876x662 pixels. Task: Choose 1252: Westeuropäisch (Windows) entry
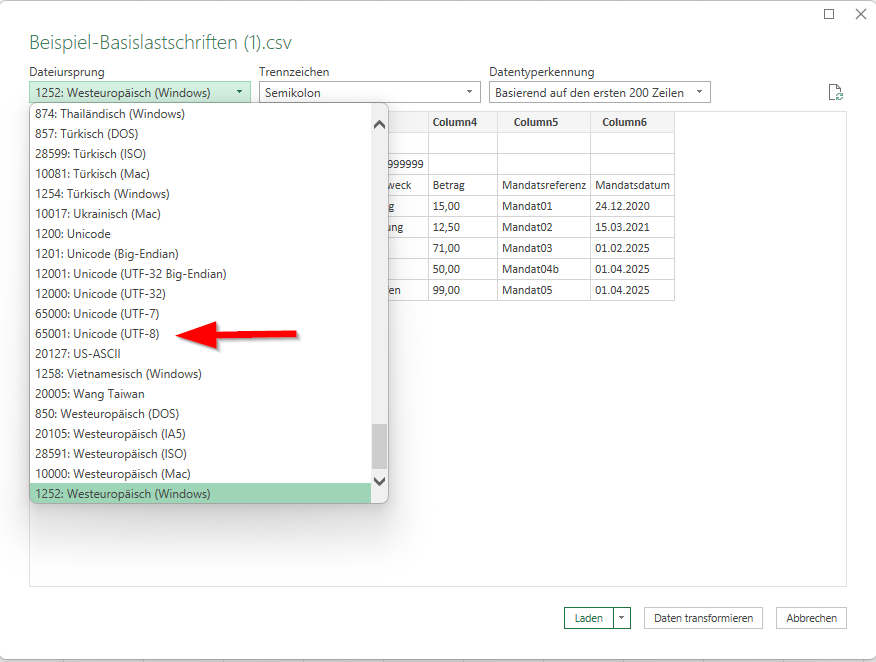pyautogui.click(x=122, y=493)
